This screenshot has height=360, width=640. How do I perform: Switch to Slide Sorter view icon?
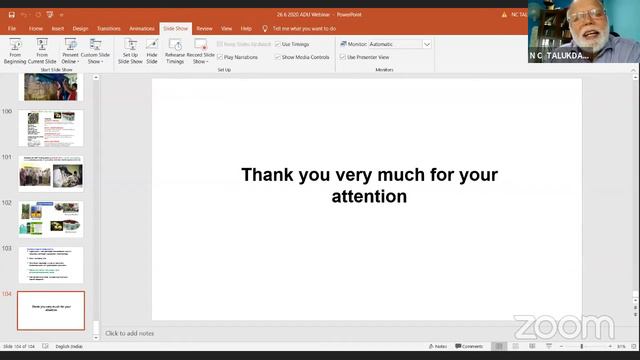pyautogui.click(x=516, y=346)
